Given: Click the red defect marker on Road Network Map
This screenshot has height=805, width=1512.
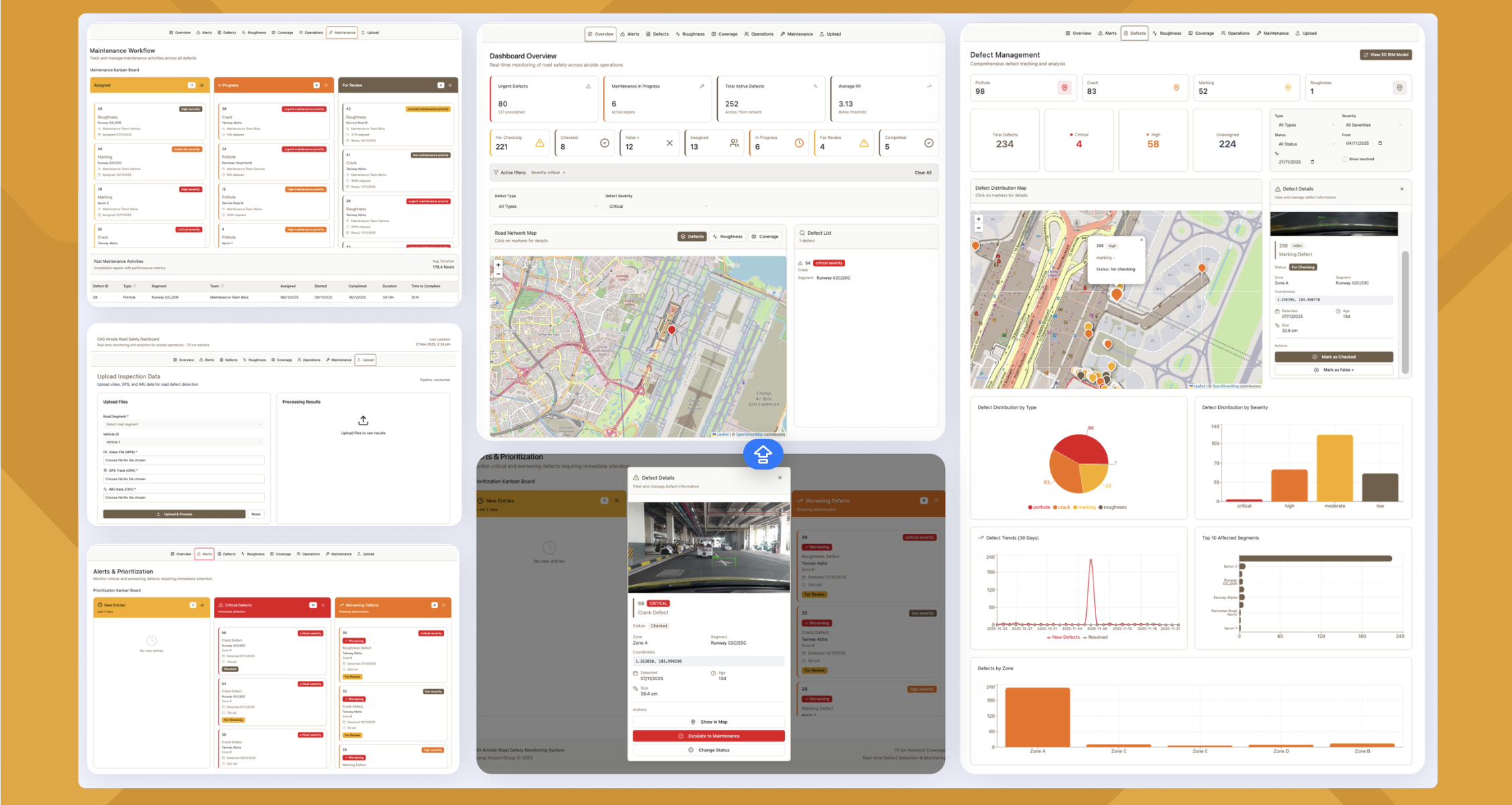Looking at the screenshot, I should [671, 330].
